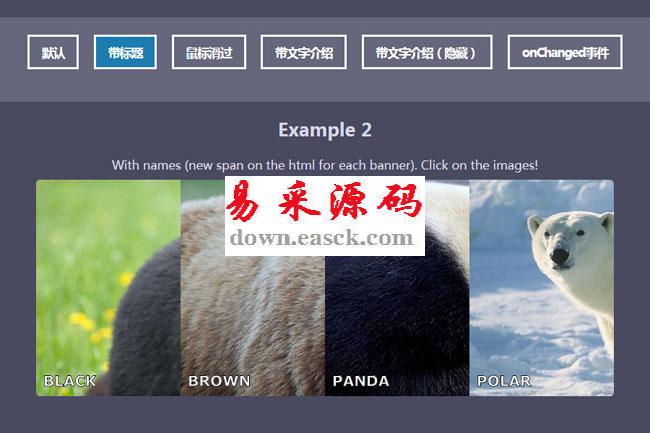Switch to the 鼠标滑过 example
650x433 pixels.
point(209,52)
